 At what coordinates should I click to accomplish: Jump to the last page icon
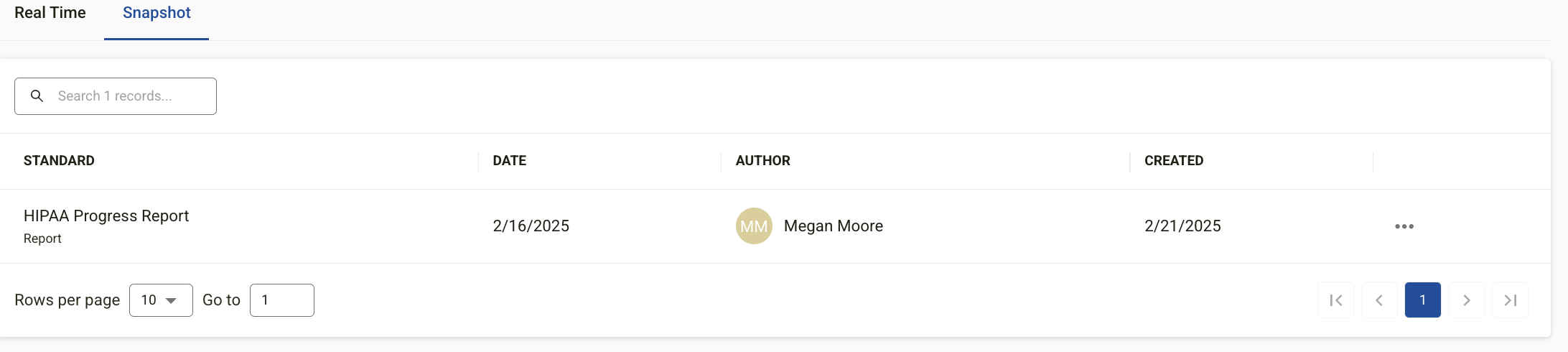(1511, 300)
